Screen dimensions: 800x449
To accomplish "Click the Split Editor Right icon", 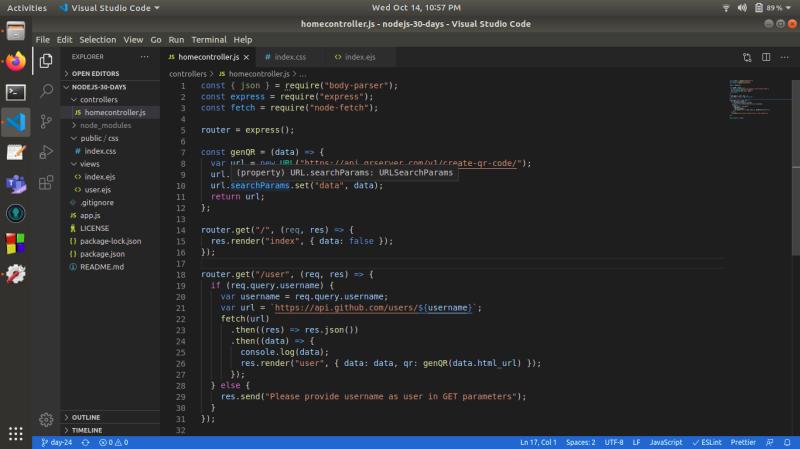I will pyautogui.click(x=768, y=58).
